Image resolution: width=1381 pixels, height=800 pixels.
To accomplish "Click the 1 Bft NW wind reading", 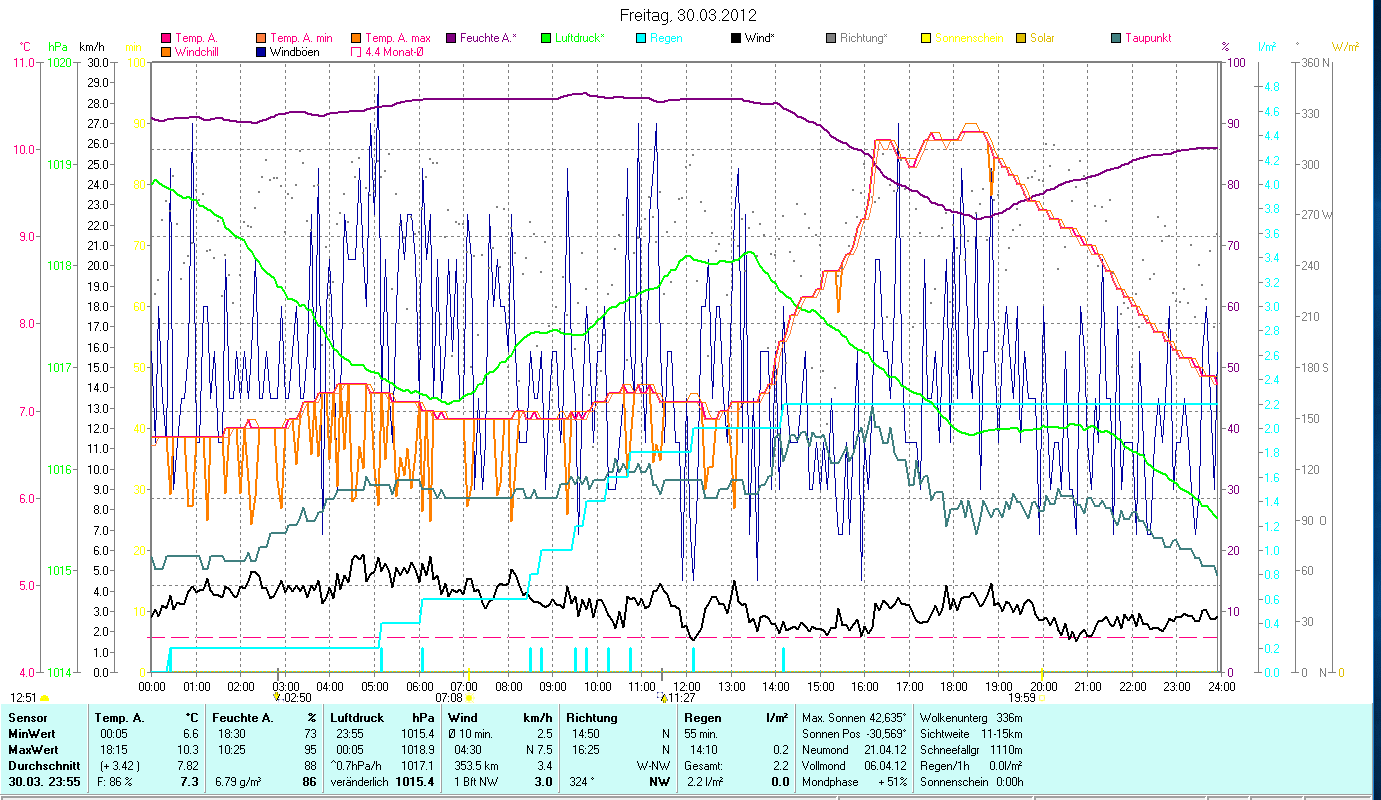I will click(x=476, y=781).
